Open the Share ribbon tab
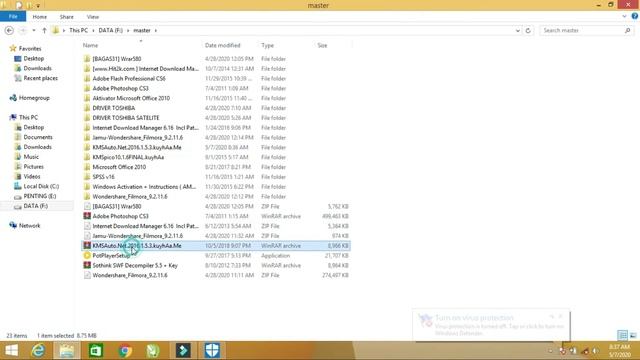 67,17
